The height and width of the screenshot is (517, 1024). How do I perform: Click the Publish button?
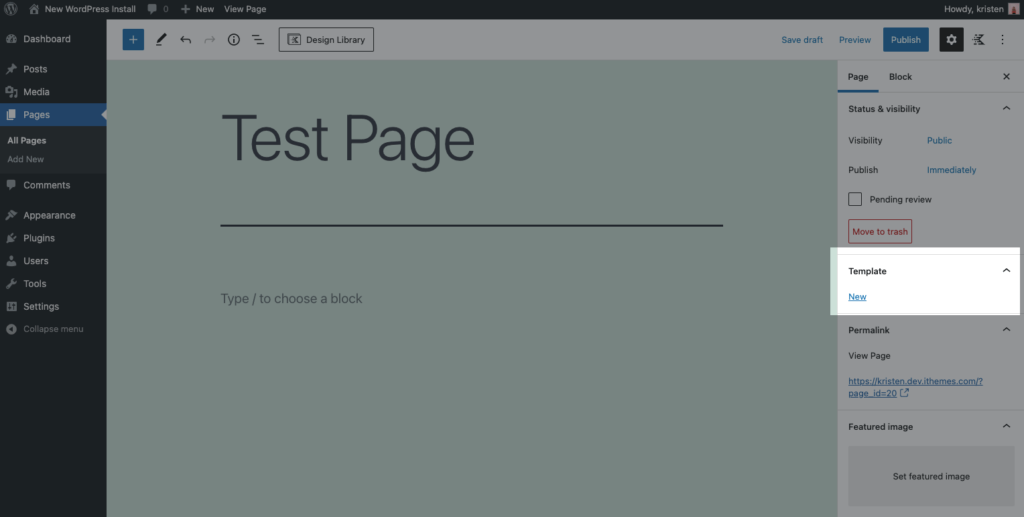[905, 40]
